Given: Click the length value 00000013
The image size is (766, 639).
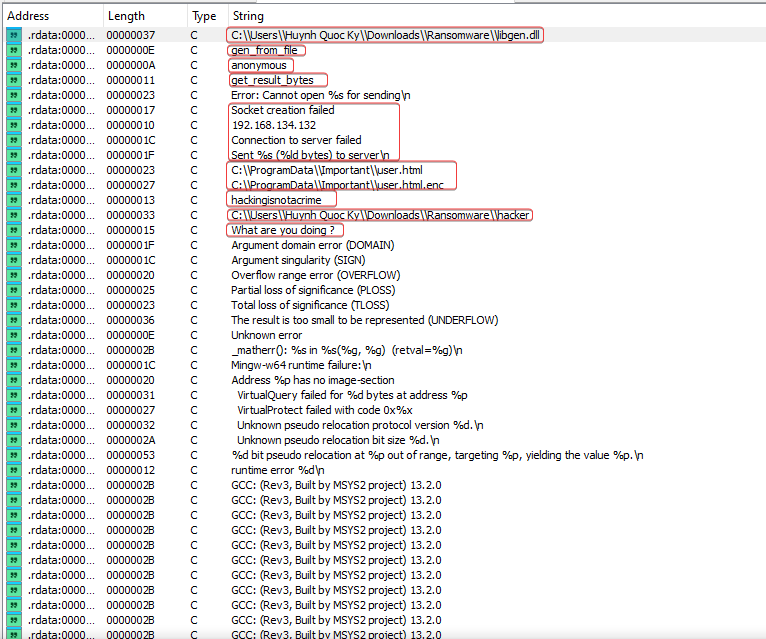Looking at the screenshot, I should pos(130,200).
